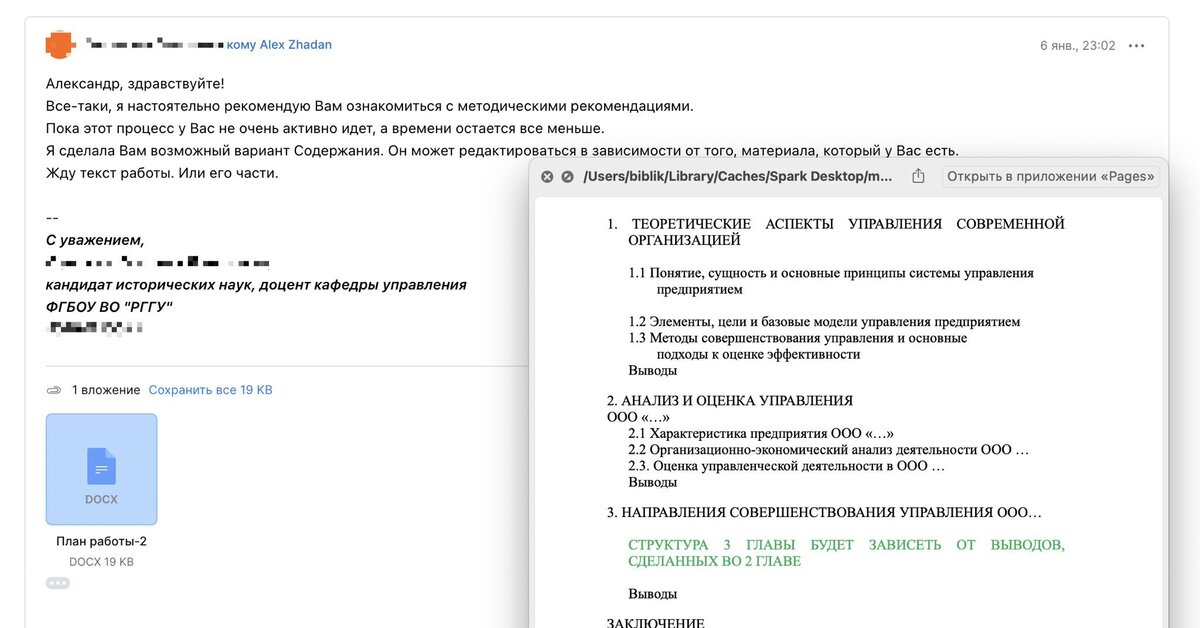Click the line "Жду текст работы. Или его части."
The width and height of the screenshot is (1200, 628).
coord(162,173)
